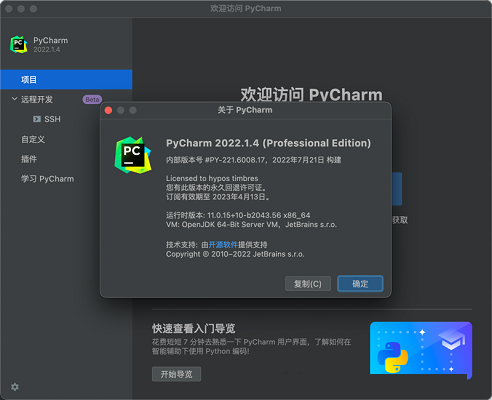Image resolution: width=492 pixels, height=400 pixels.
Task: Open the 开源软件 link
Action: [223, 245]
